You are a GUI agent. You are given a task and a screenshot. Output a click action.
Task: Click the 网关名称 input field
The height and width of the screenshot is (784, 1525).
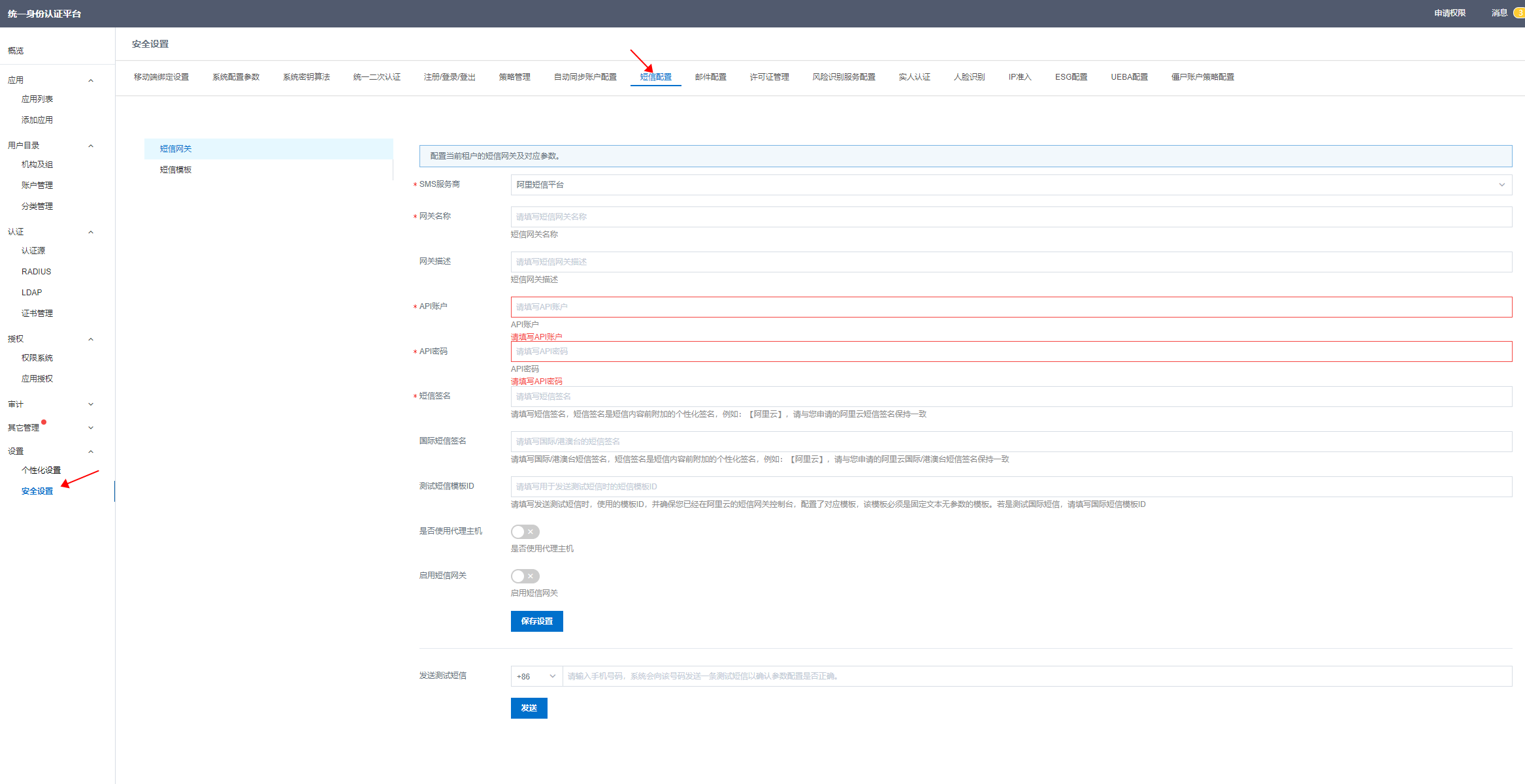[1011, 217]
